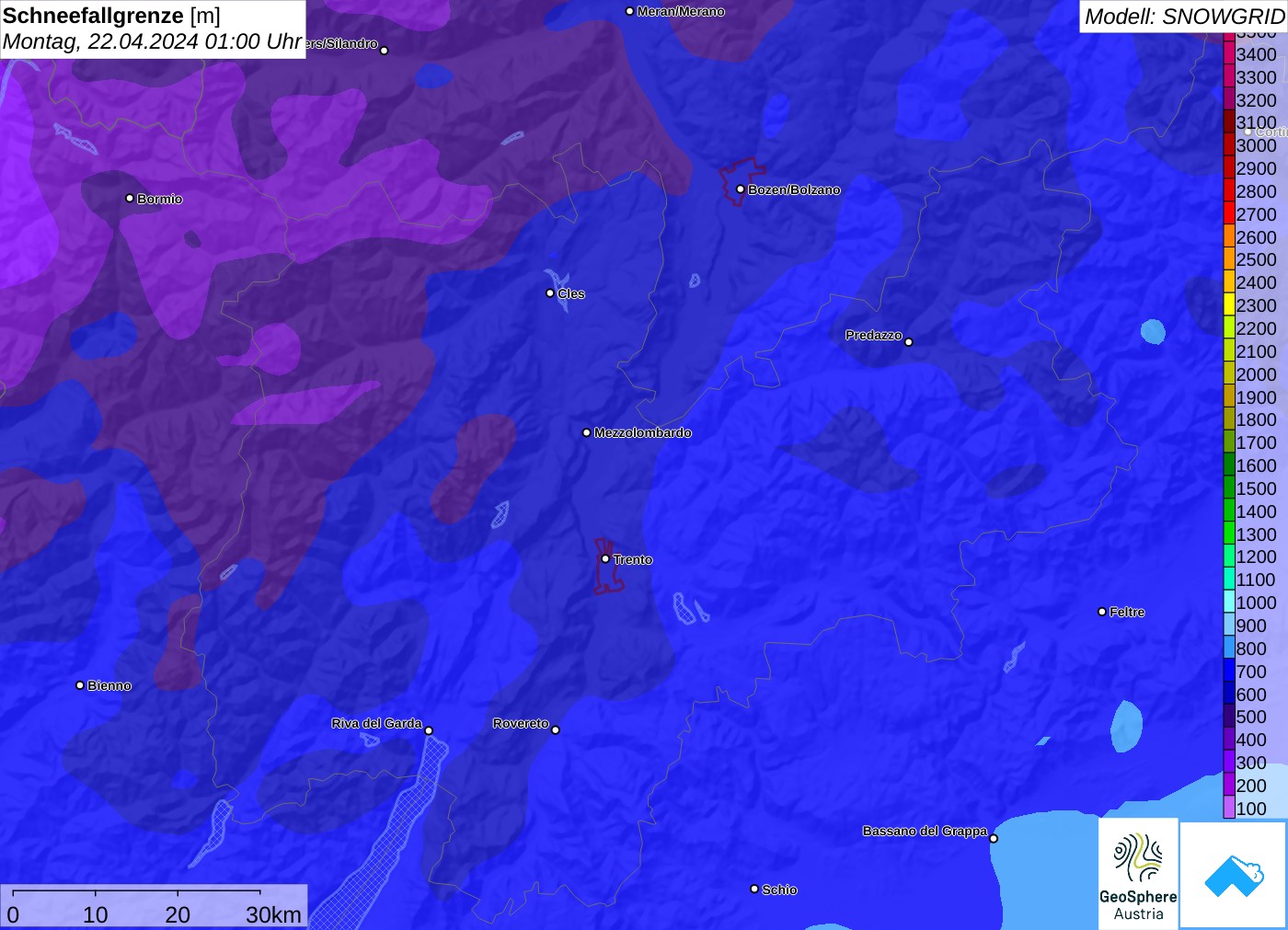Select the Bozen/Bolzano marker dot

point(740,189)
